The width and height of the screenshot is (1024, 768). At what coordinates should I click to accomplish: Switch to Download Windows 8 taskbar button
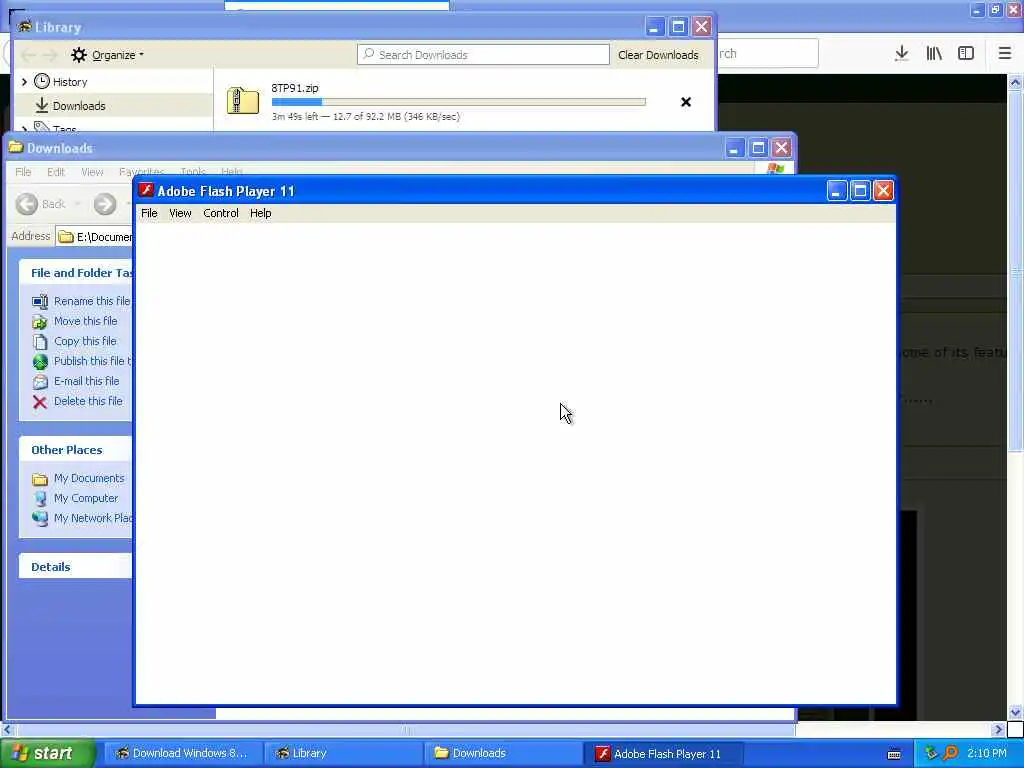(x=183, y=754)
